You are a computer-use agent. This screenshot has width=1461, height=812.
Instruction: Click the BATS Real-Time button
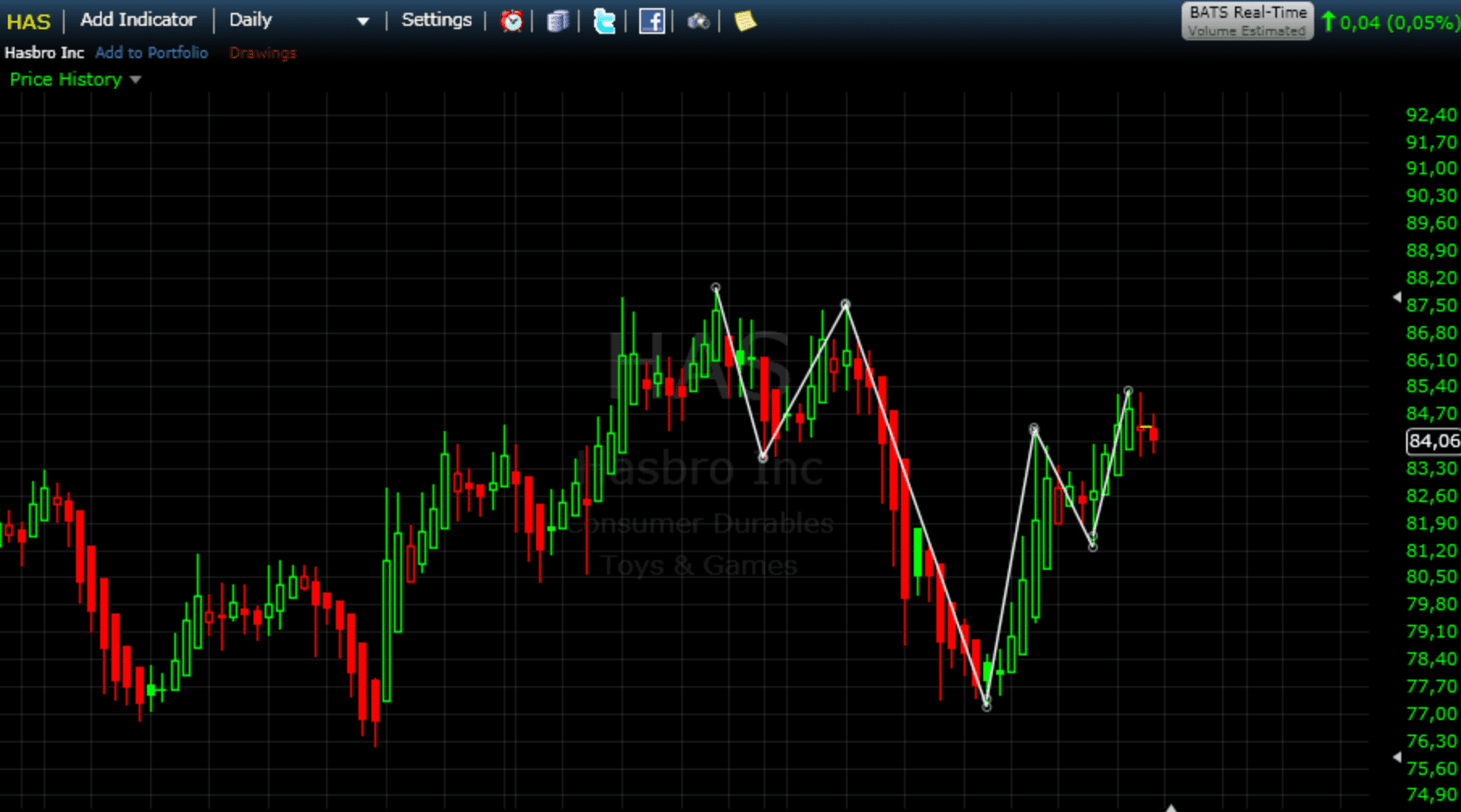coord(1247,21)
